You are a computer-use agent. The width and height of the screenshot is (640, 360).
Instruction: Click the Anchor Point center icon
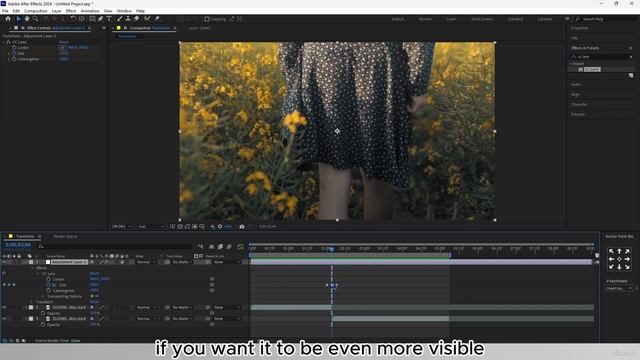[x=619, y=259]
